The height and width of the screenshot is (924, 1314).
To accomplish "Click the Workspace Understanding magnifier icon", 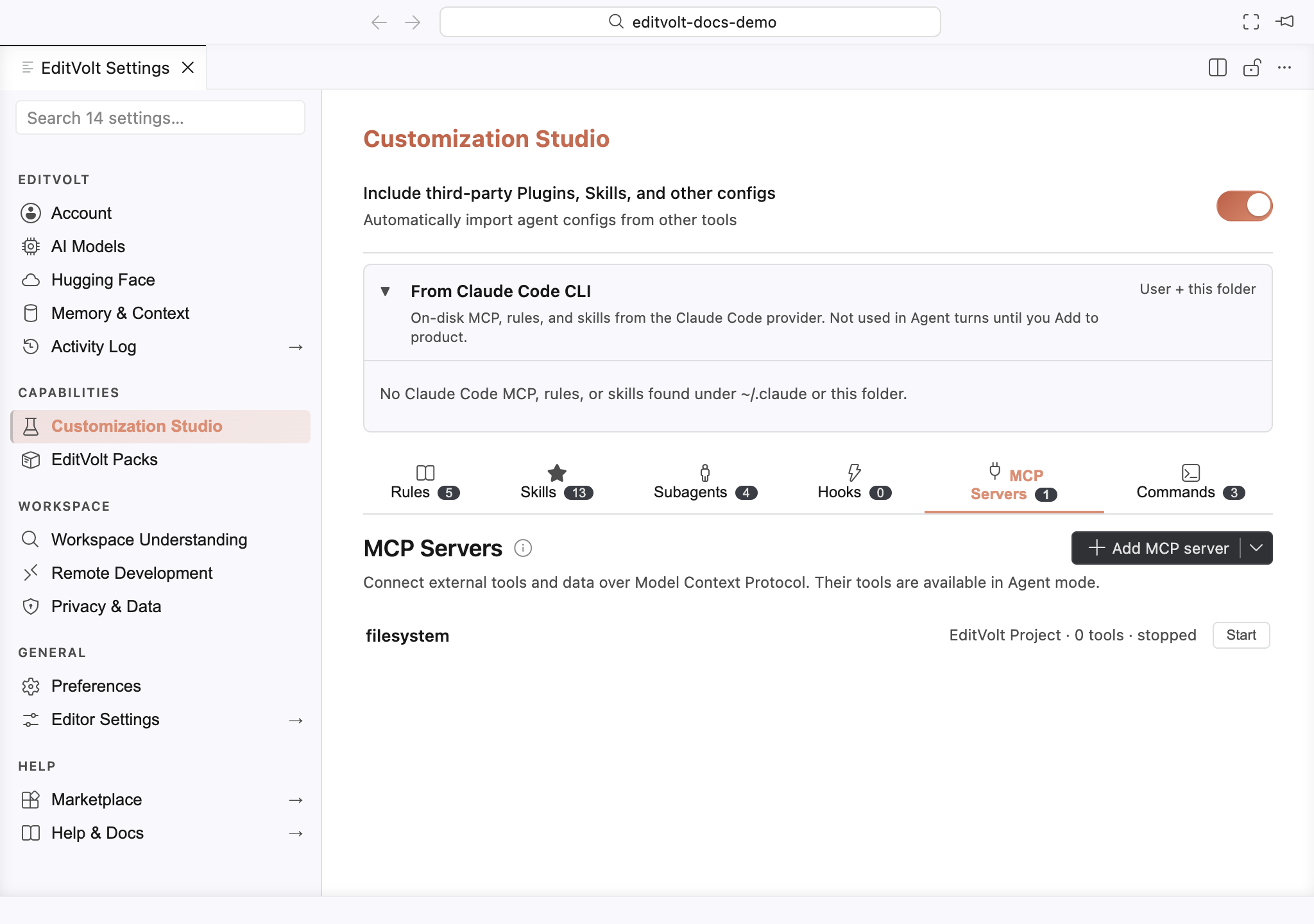I will pos(31,539).
